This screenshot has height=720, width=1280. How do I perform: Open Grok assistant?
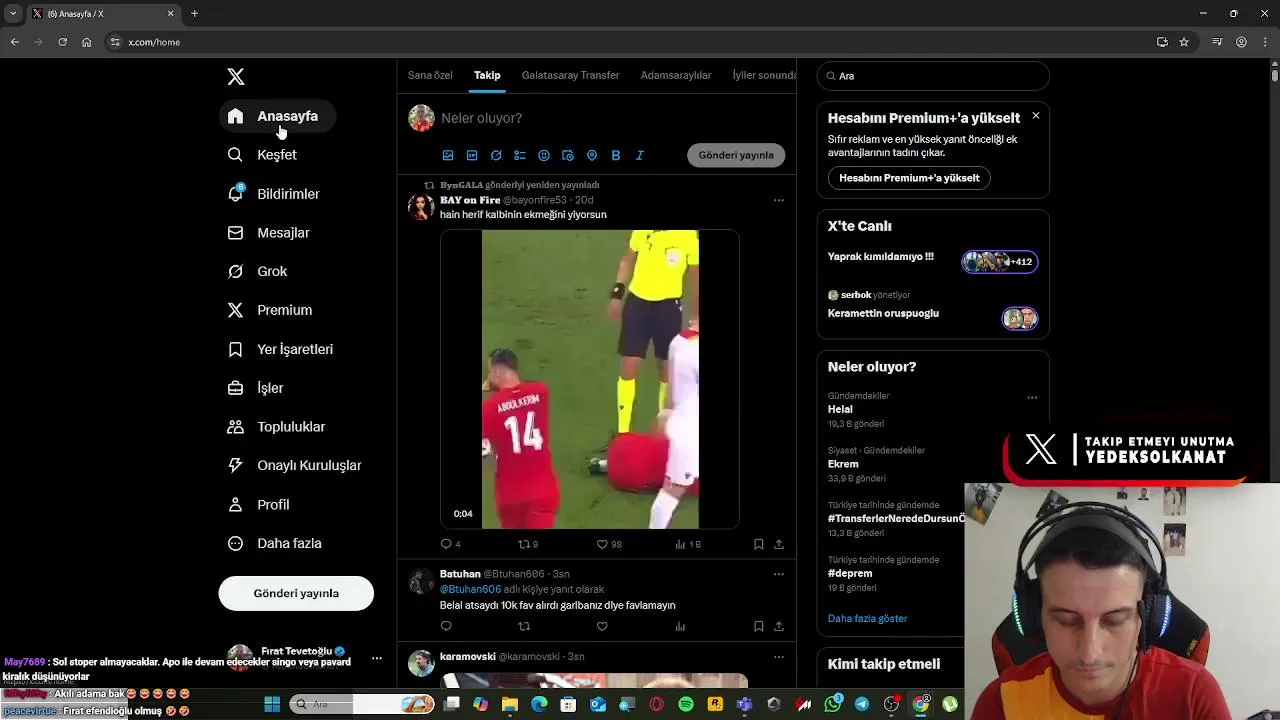point(257,272)
